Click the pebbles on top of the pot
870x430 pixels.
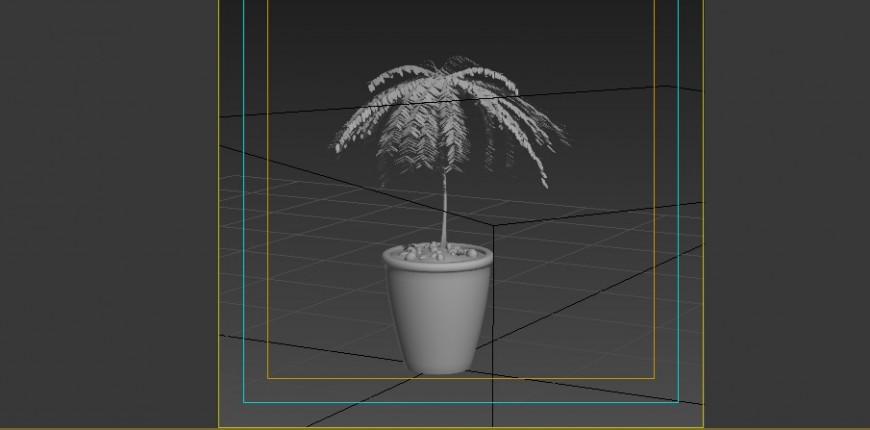[437, 254]
